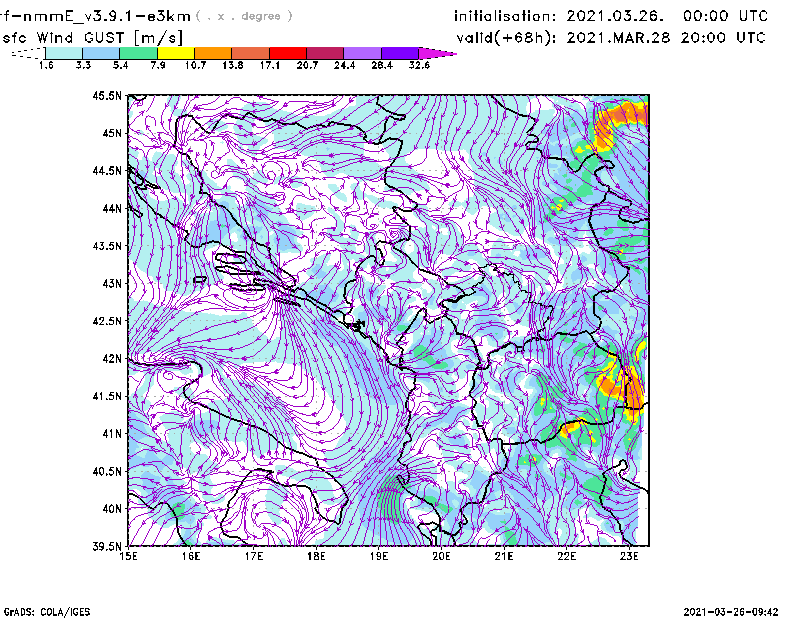Click the light cyan legend swatch
Viewport: 800px width, 618px height.
(64, 53)
